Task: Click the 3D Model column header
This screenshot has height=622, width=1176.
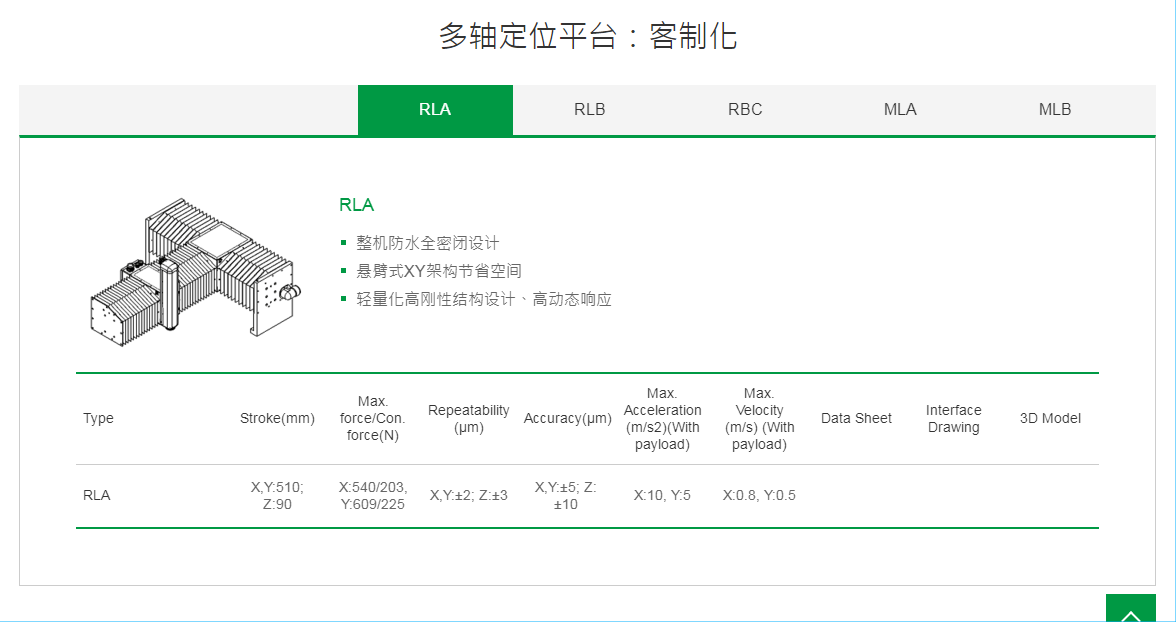Action: (1050, 418)
